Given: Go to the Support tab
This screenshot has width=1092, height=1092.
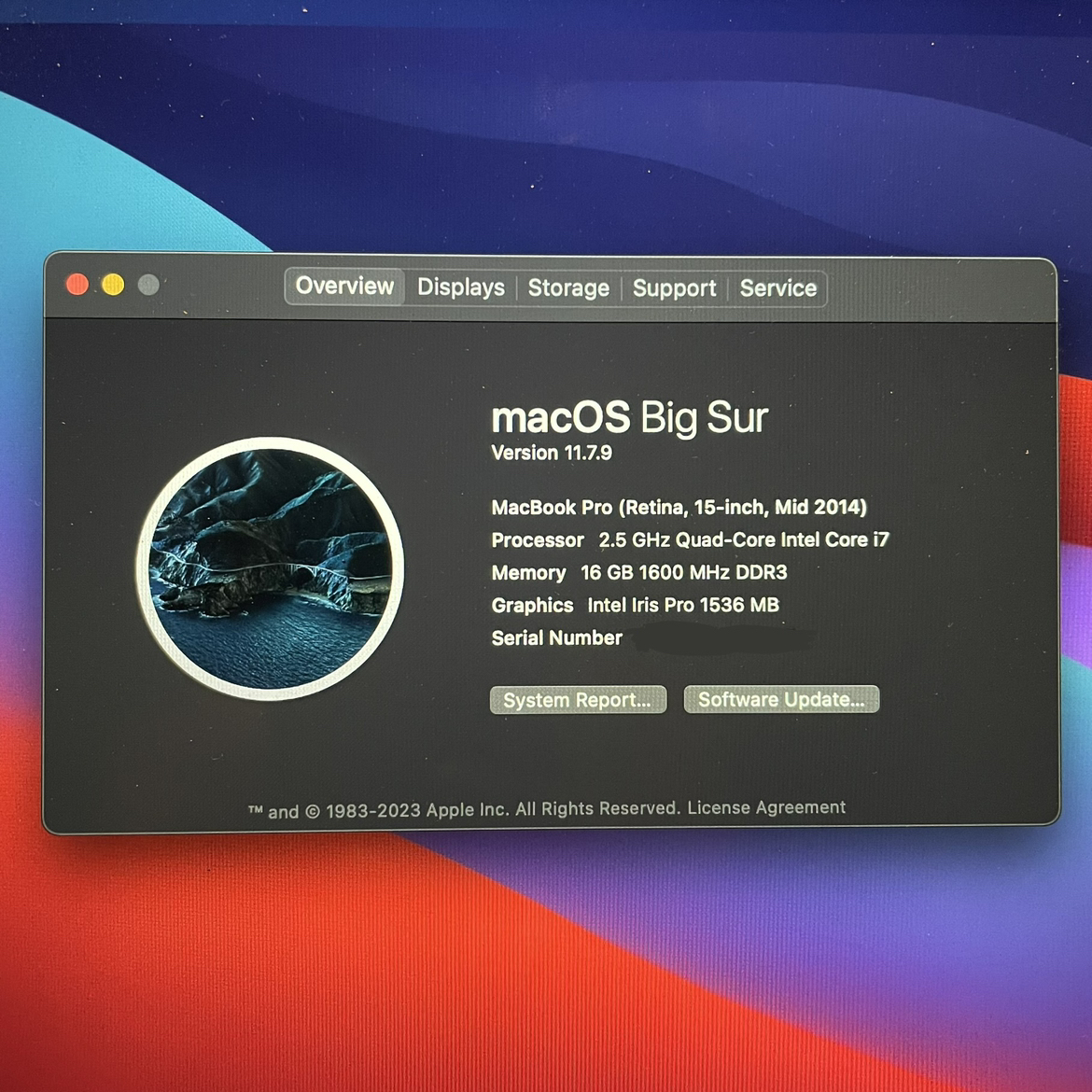Looking at the screenshot, I should (674, 288).
